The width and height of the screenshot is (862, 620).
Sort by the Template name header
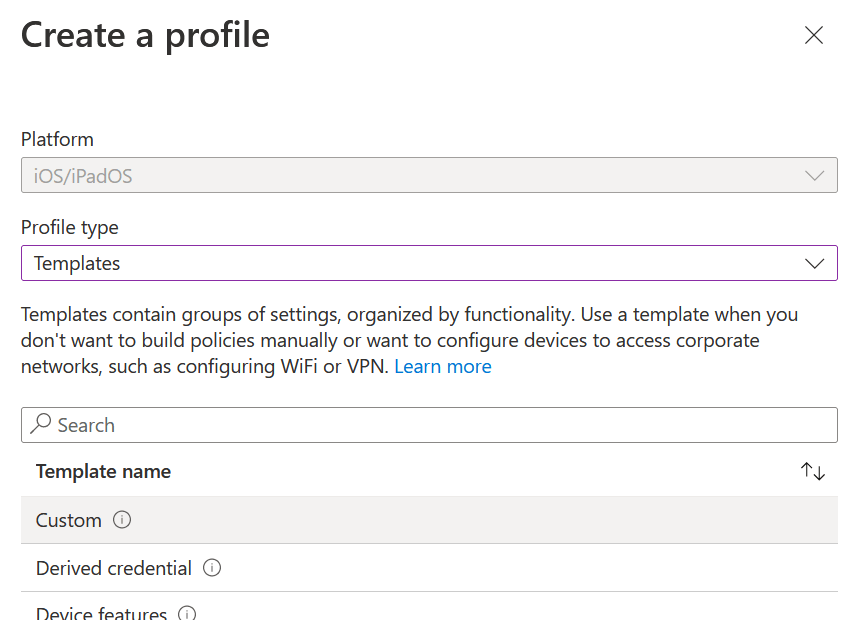click(103, 472)
